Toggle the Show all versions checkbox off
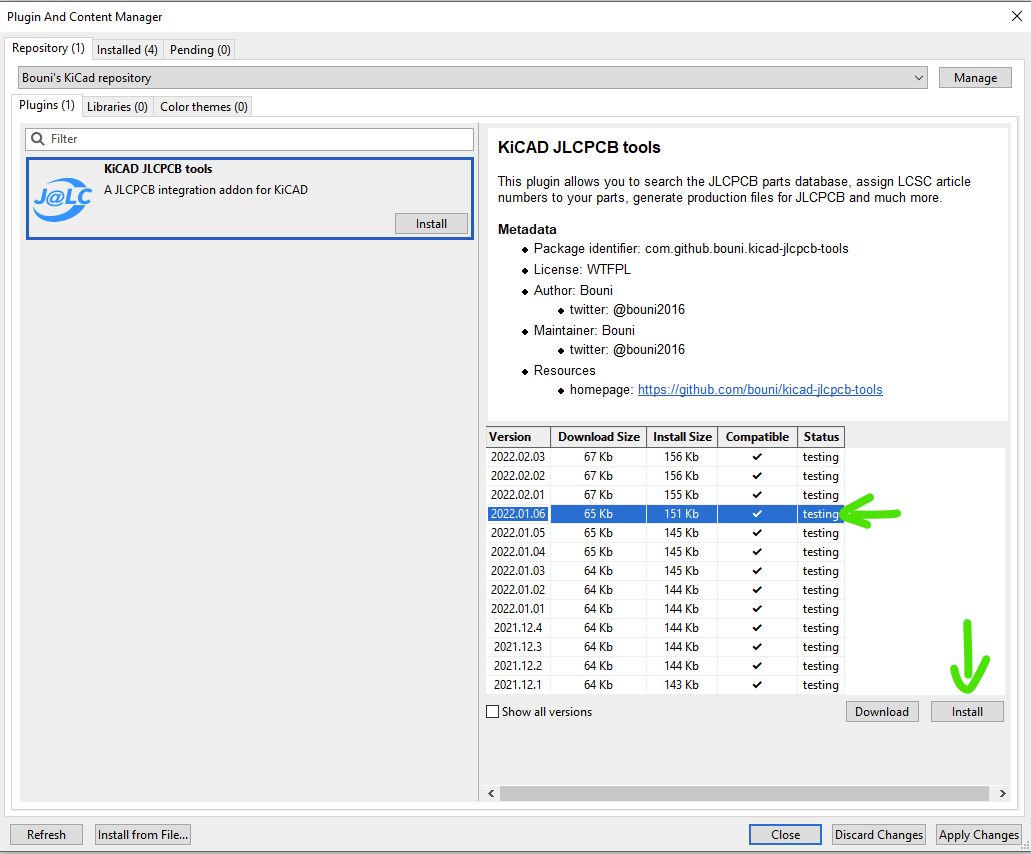 (492, 711)
